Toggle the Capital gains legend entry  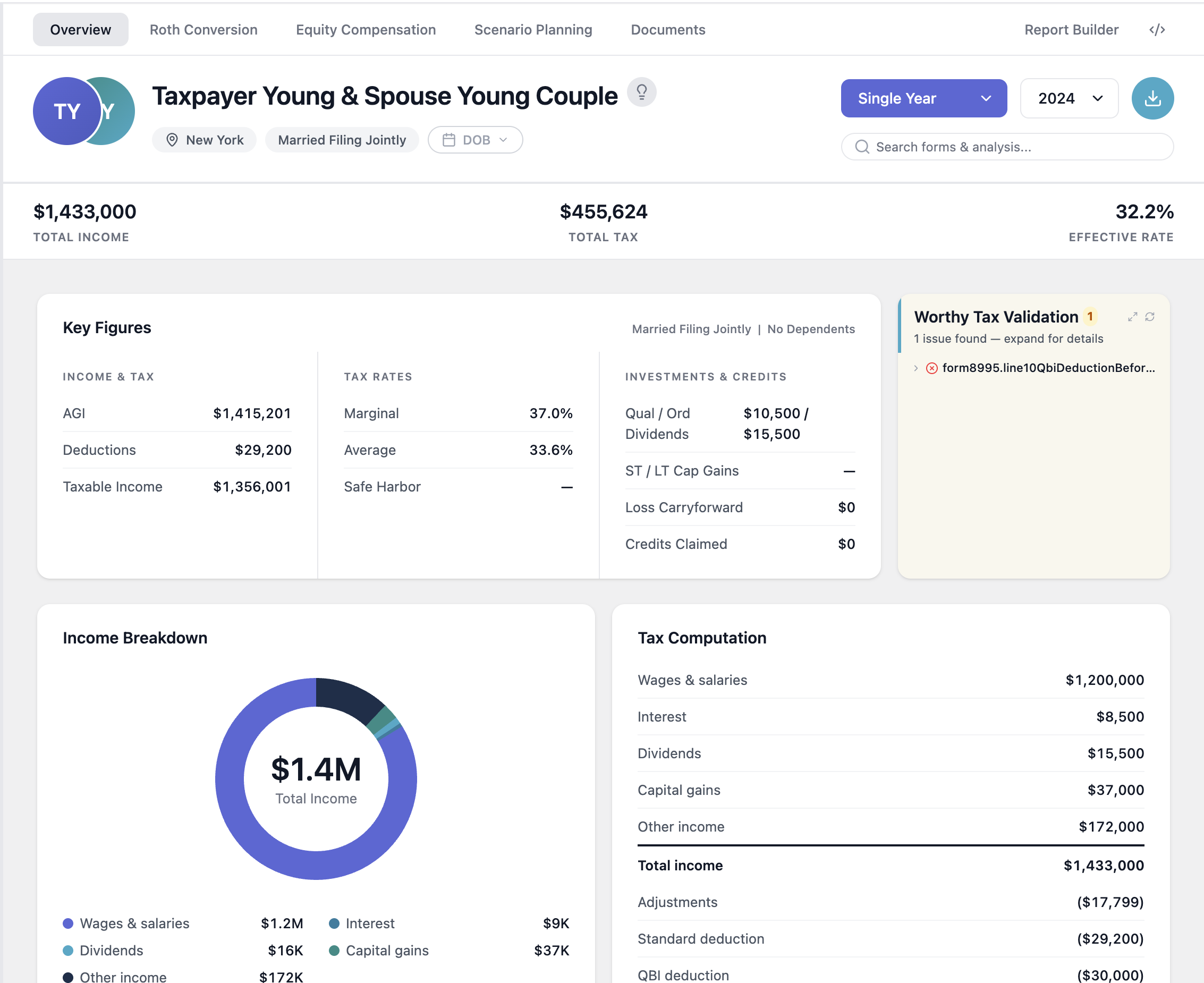(387, 950)
